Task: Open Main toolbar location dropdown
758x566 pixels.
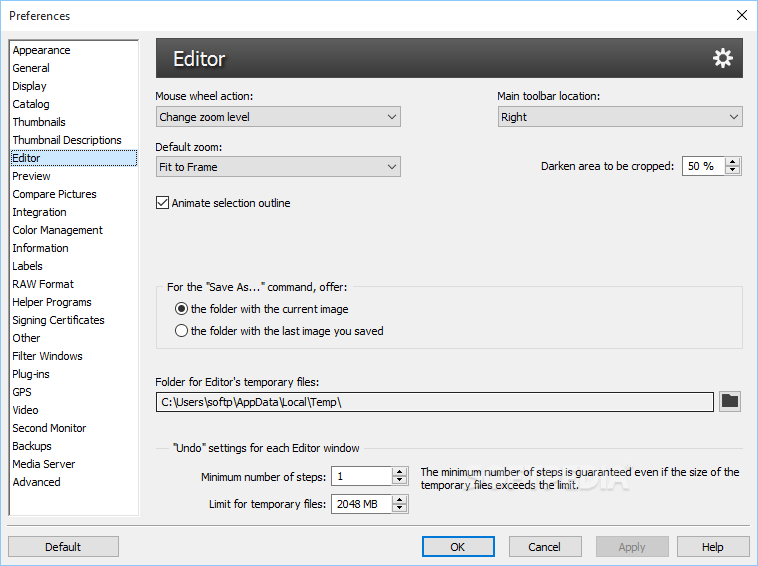Action: point(620,117)
